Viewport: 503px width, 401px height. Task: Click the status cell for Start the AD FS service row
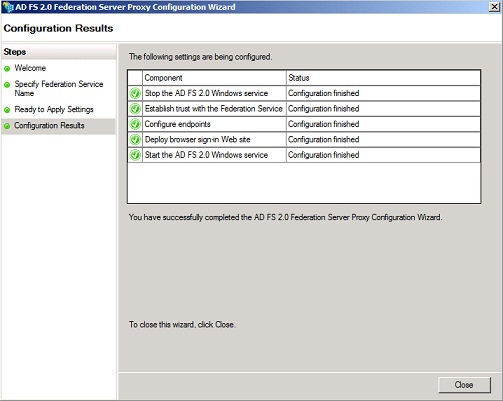383,155
